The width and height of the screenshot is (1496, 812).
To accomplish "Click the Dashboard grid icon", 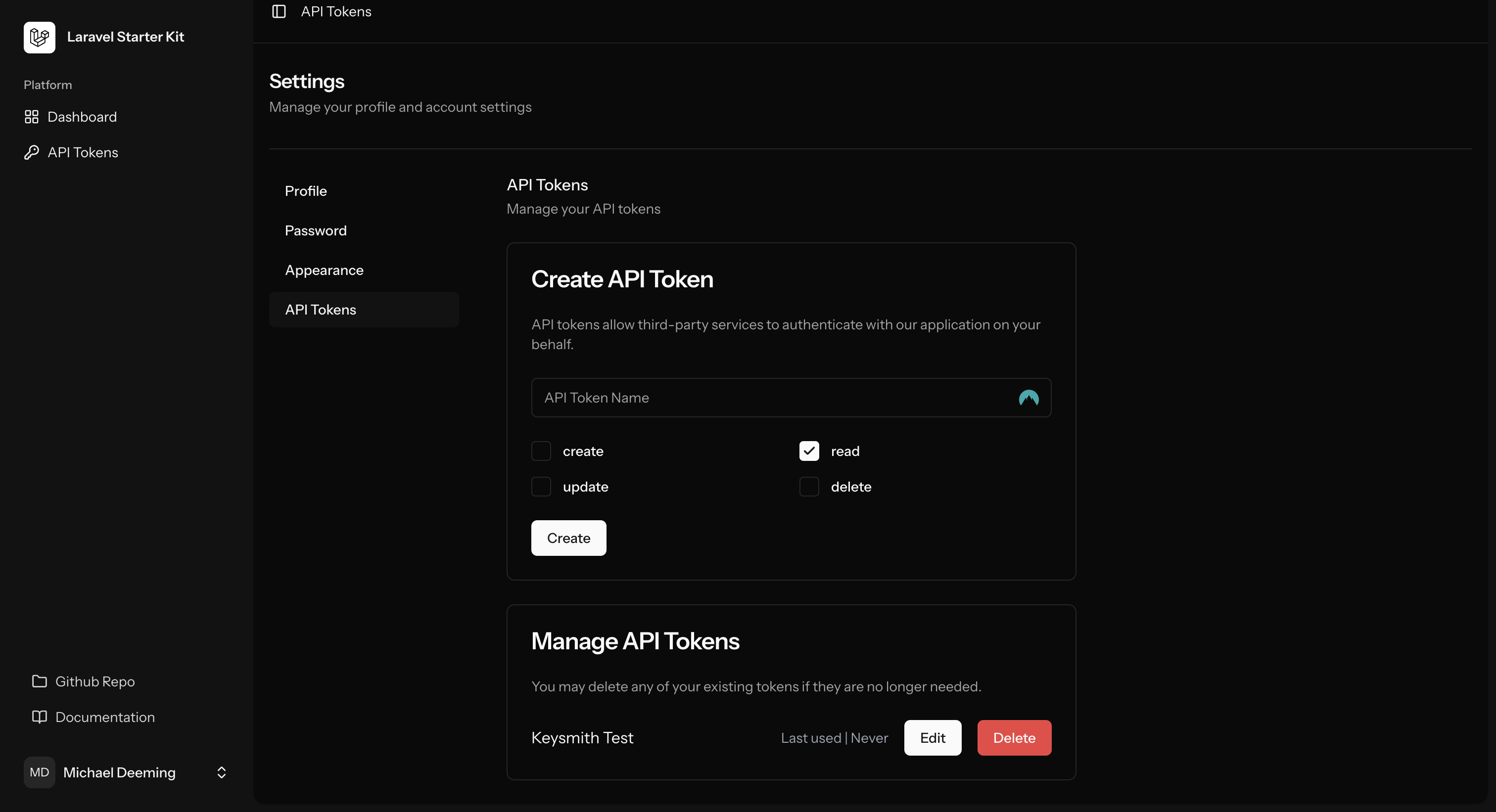I will [x=31, y=117].
